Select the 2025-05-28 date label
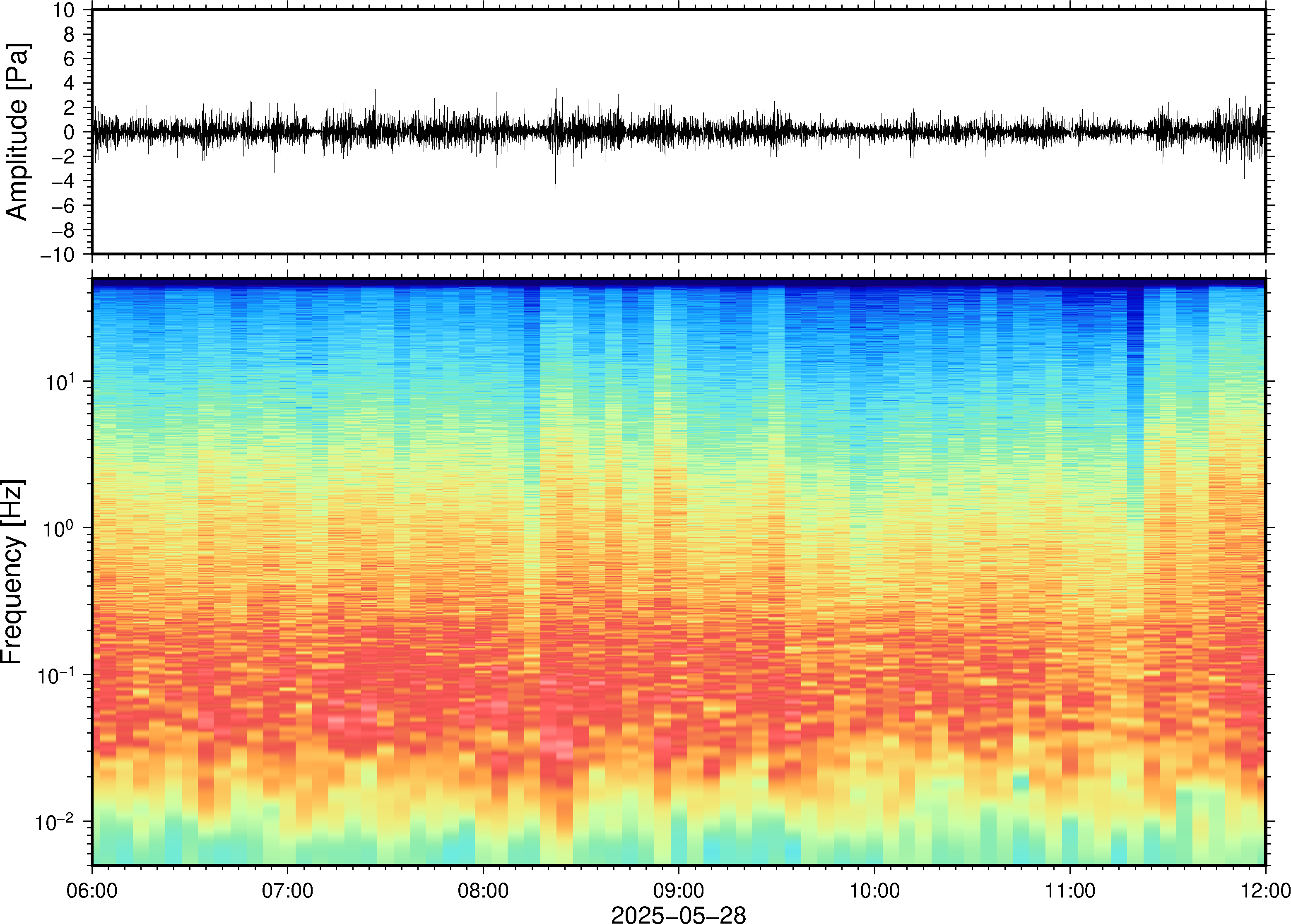The width and height of the screenshot is (1291, 924). click(x=678, y=915)
